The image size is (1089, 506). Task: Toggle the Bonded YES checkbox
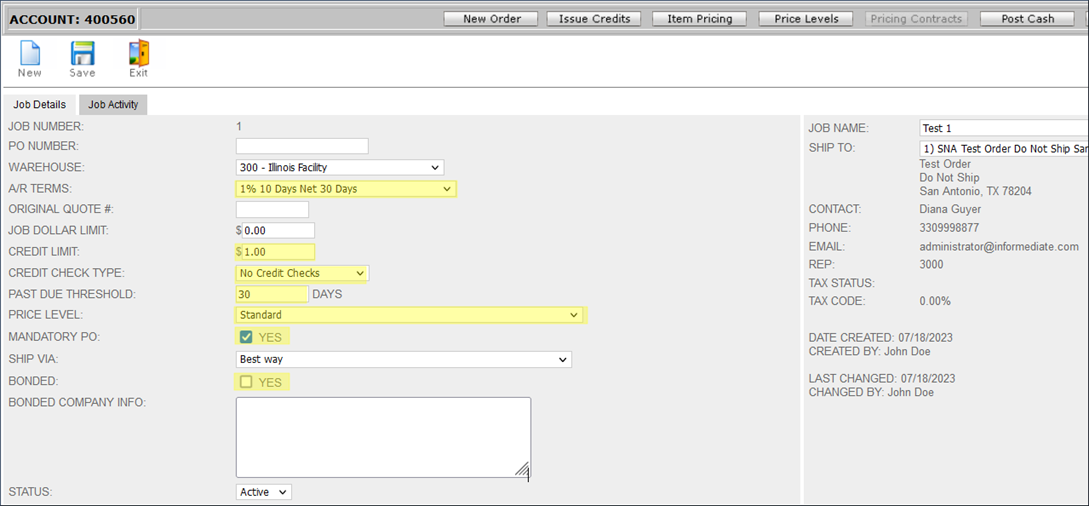[246, 382]
